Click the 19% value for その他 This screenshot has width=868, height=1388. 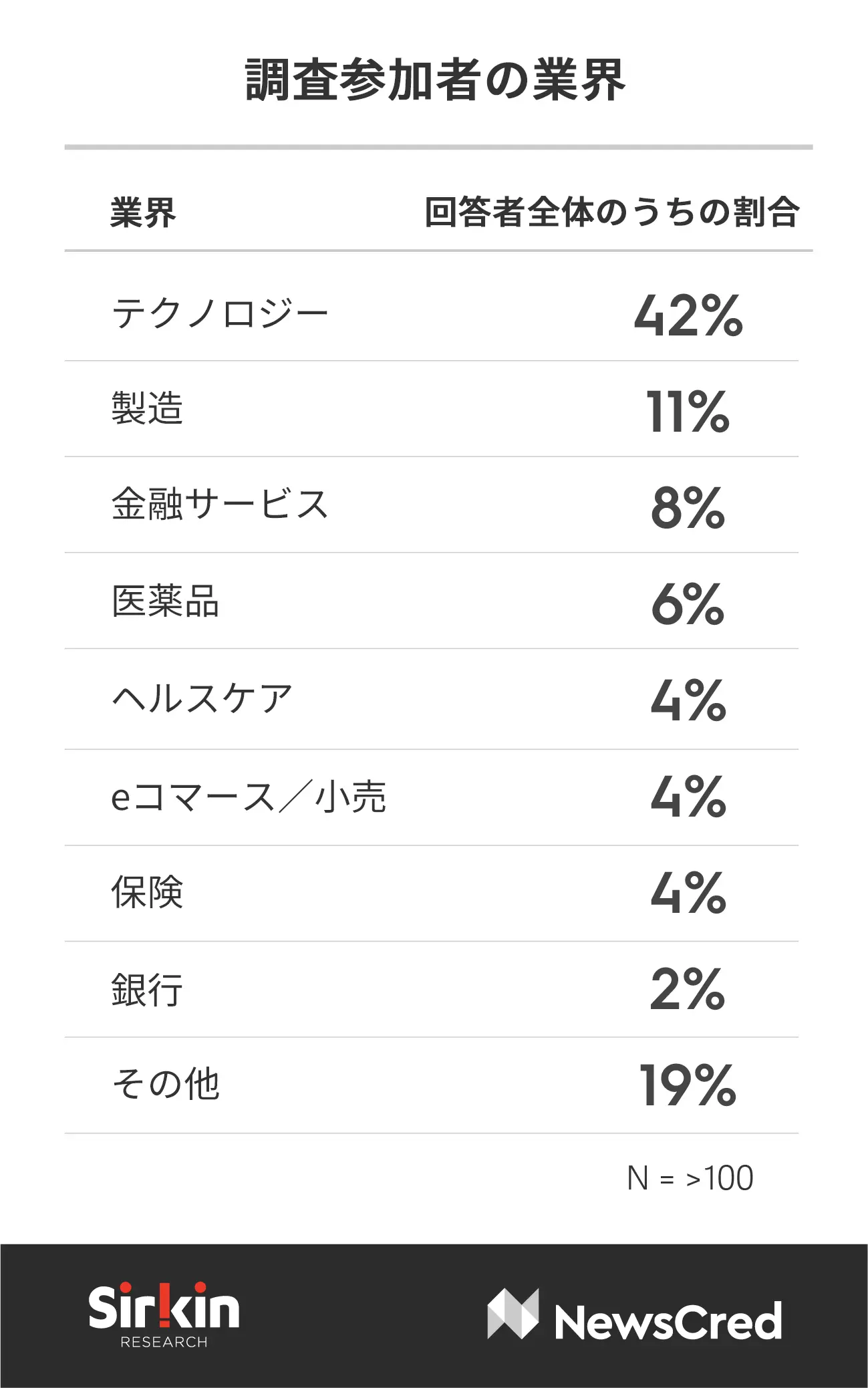click(x=688, y=1085)
